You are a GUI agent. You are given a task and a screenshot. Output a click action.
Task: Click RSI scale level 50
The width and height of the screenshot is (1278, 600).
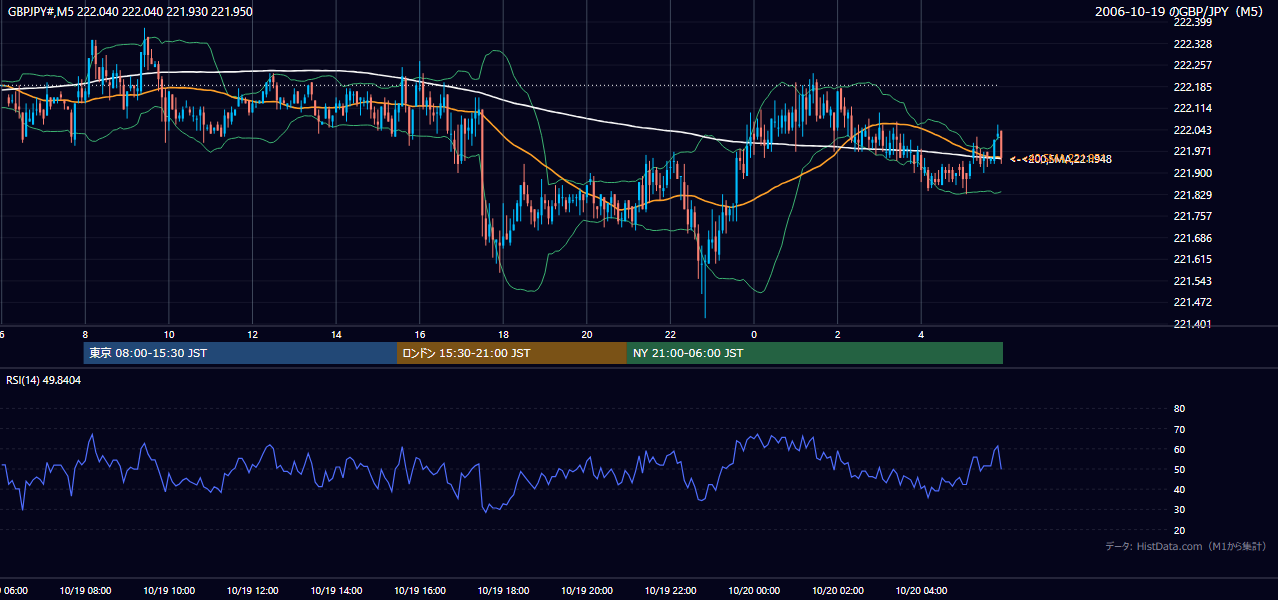pyautogui.click(x=1179, y=469)
